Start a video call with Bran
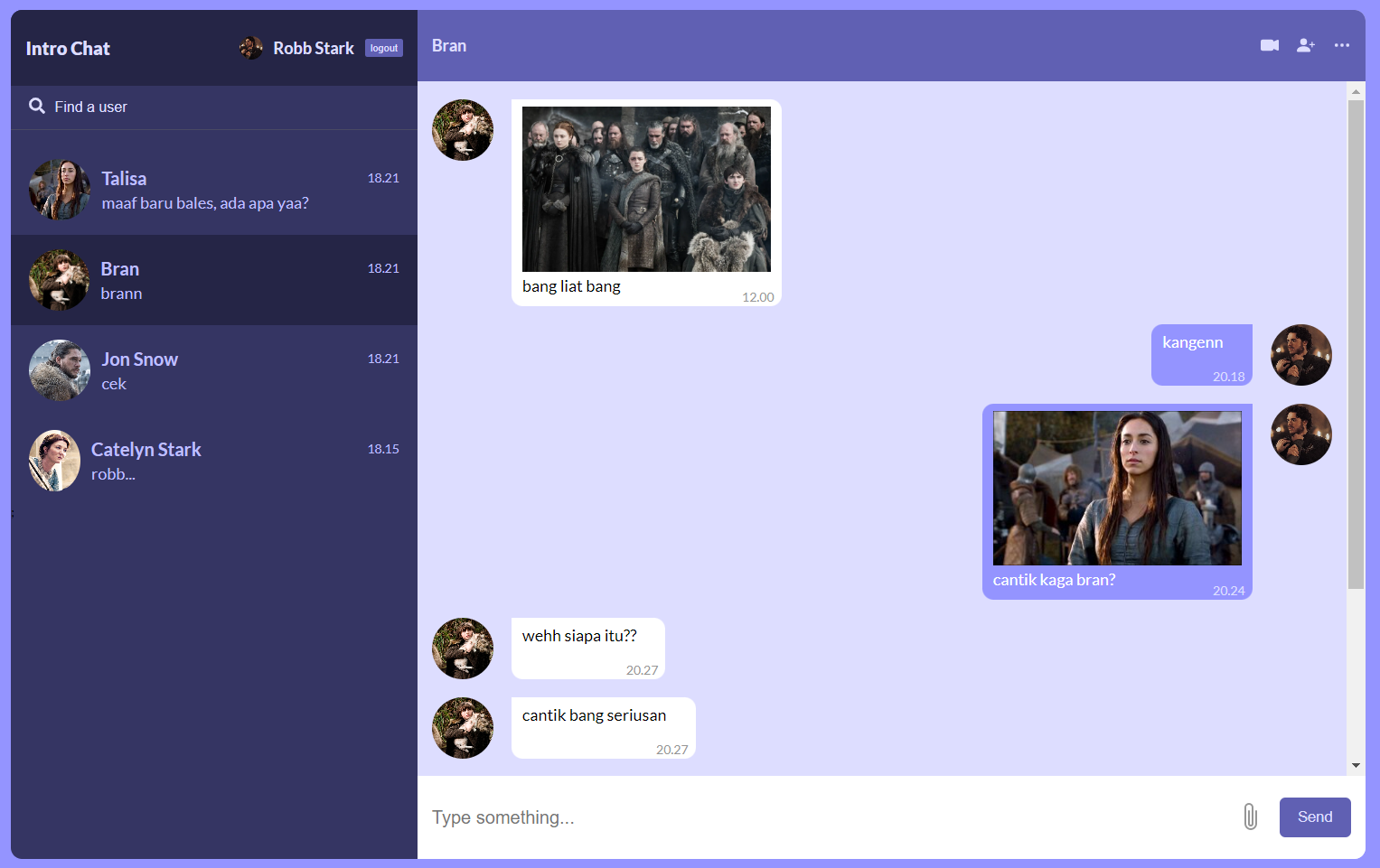Screen dimensions: 1380x868 [x=1269, y=45]
